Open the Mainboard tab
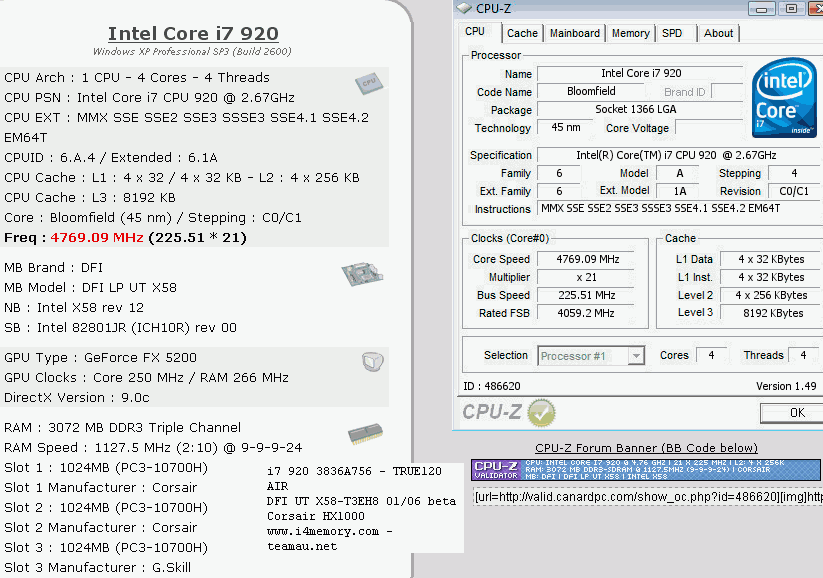The image size is (823, 578). 575,33
